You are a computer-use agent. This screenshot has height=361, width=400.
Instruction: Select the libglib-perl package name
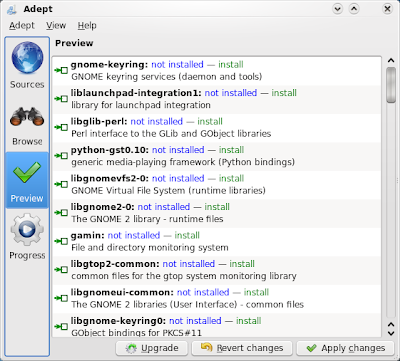click(99, 122)
